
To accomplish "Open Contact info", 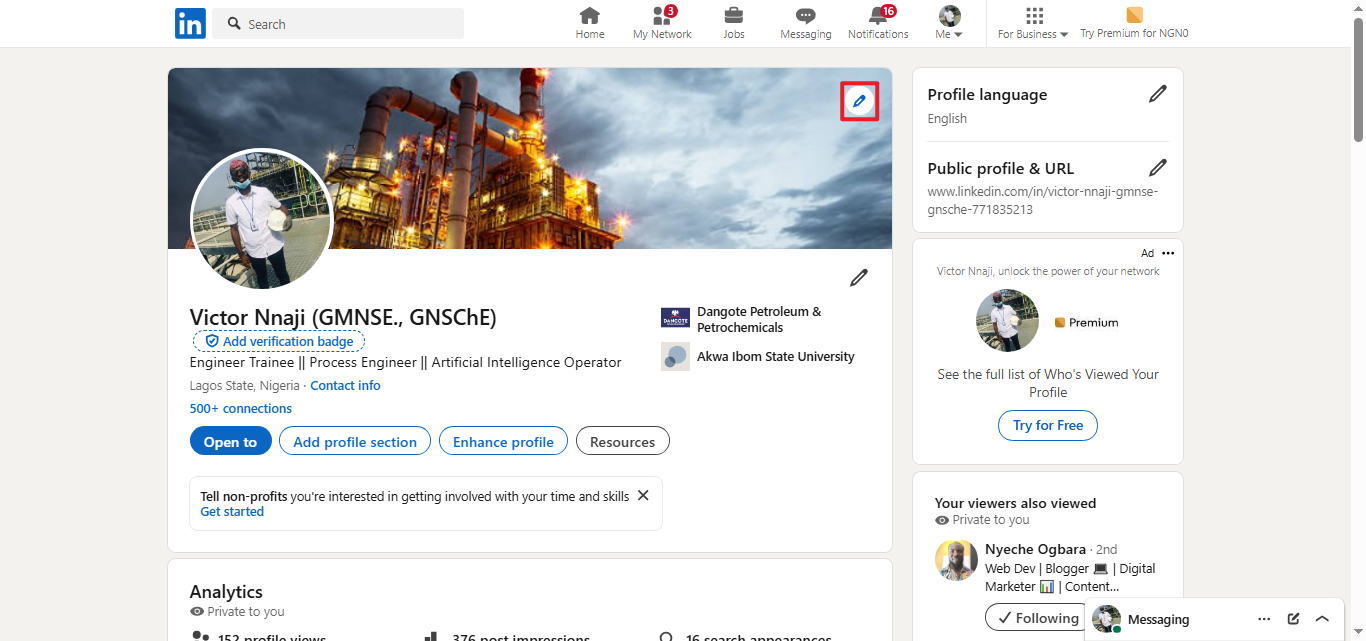I will coord(345,385).
